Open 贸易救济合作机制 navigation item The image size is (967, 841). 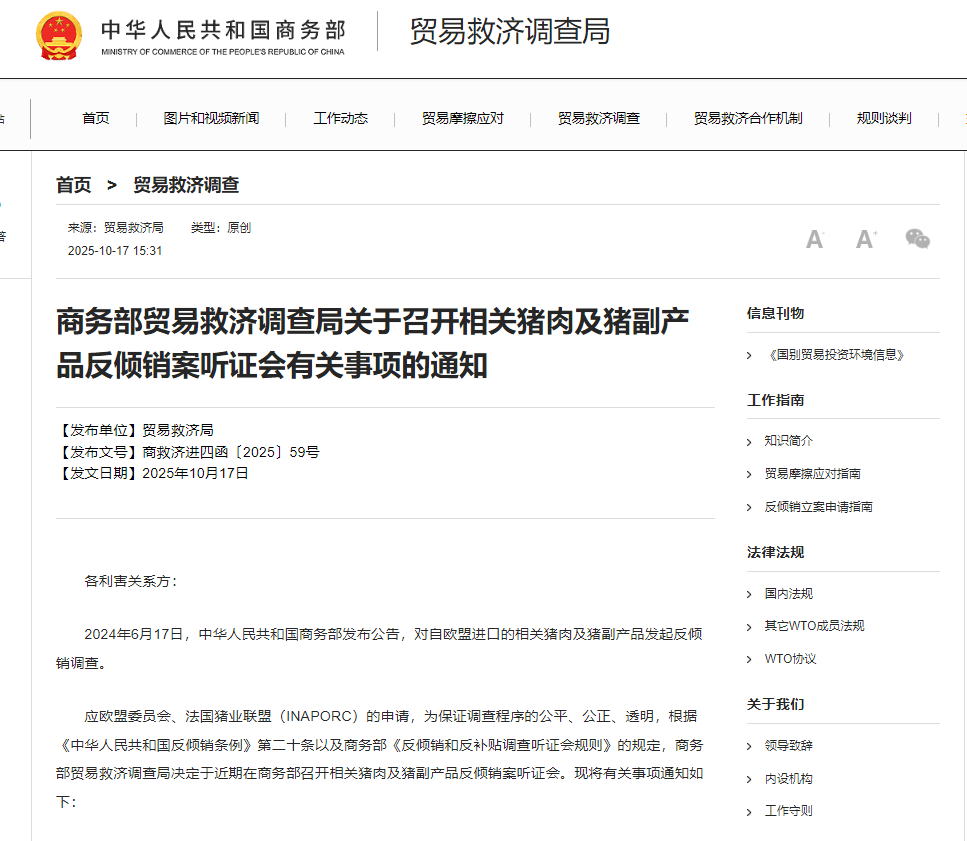pyautogui.click(x=748, y=118)
